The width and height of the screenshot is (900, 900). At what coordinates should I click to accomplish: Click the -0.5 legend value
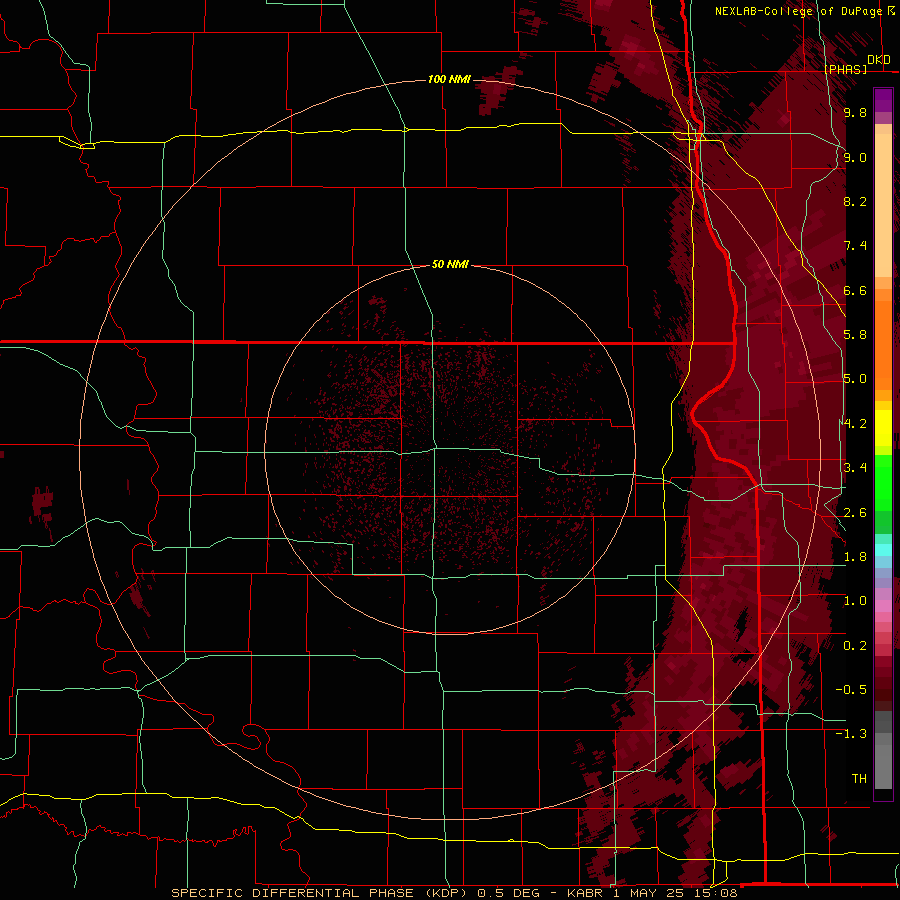click(851, 690)
